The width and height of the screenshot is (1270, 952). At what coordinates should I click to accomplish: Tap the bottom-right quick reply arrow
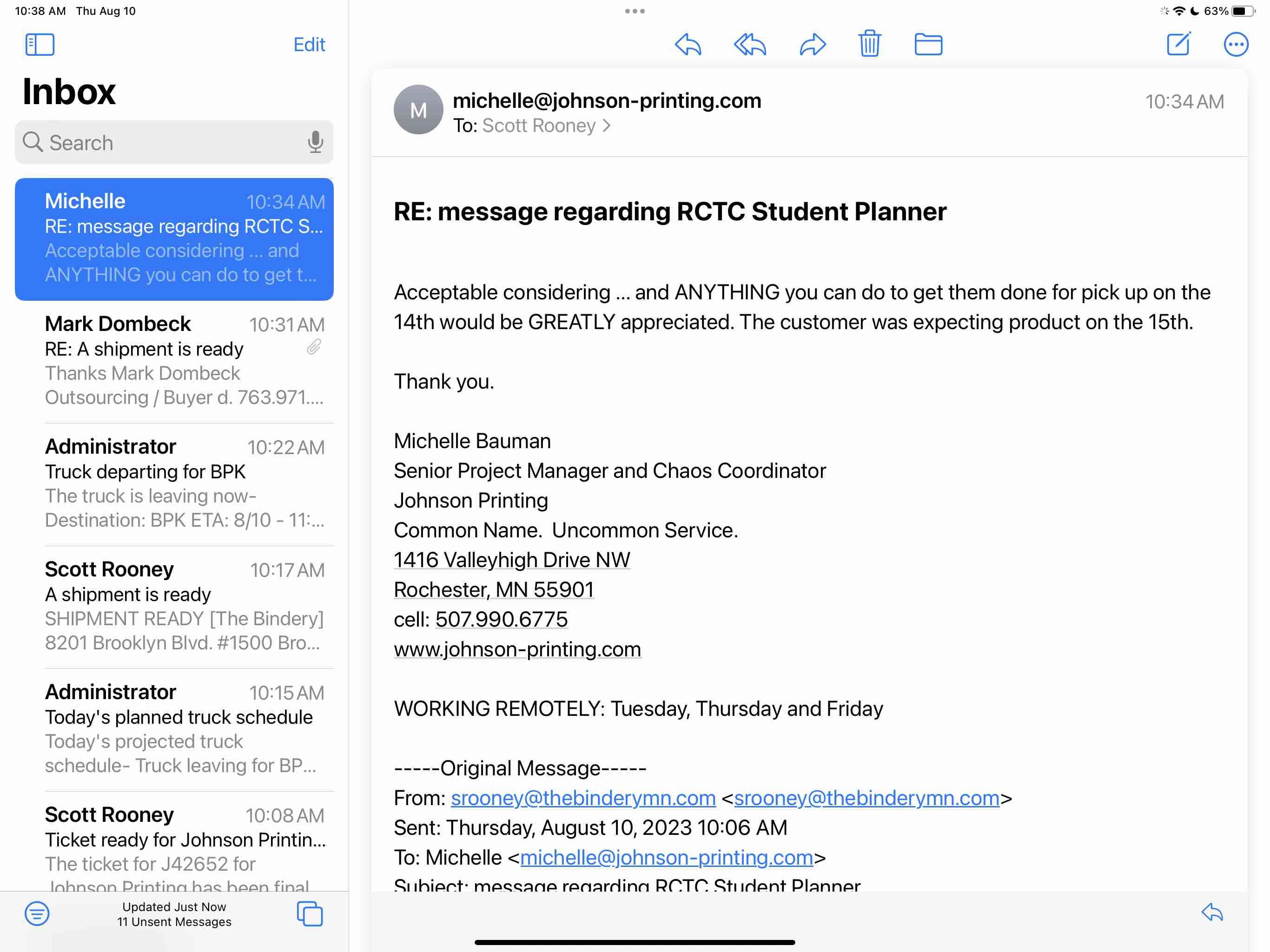pos(1212,912)
